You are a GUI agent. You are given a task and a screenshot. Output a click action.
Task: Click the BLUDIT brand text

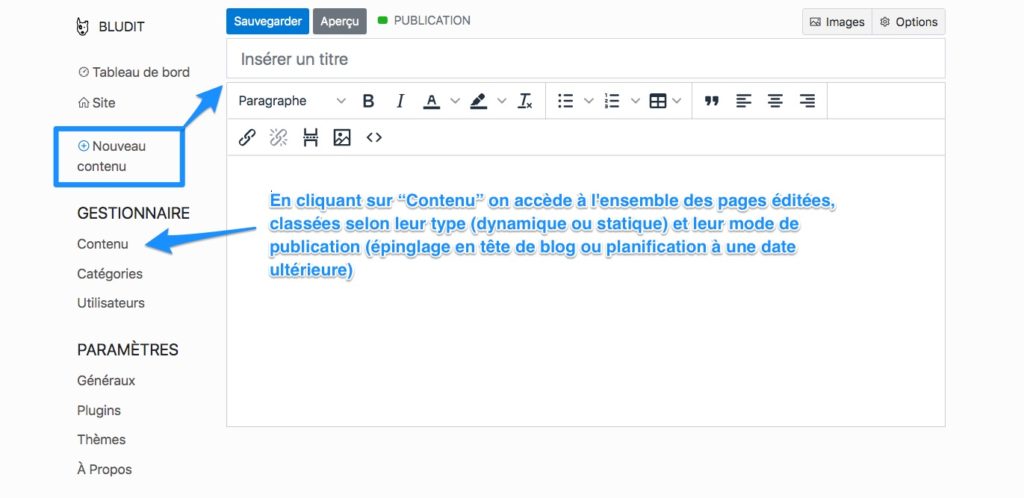coord(121,27)
